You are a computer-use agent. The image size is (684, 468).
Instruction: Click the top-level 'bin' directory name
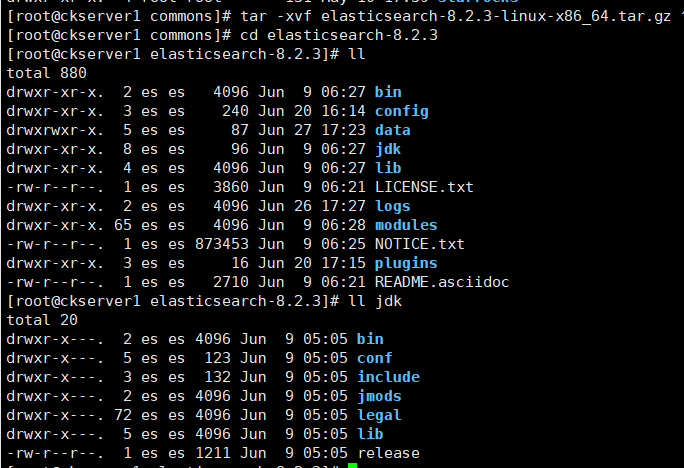[388, 92]
